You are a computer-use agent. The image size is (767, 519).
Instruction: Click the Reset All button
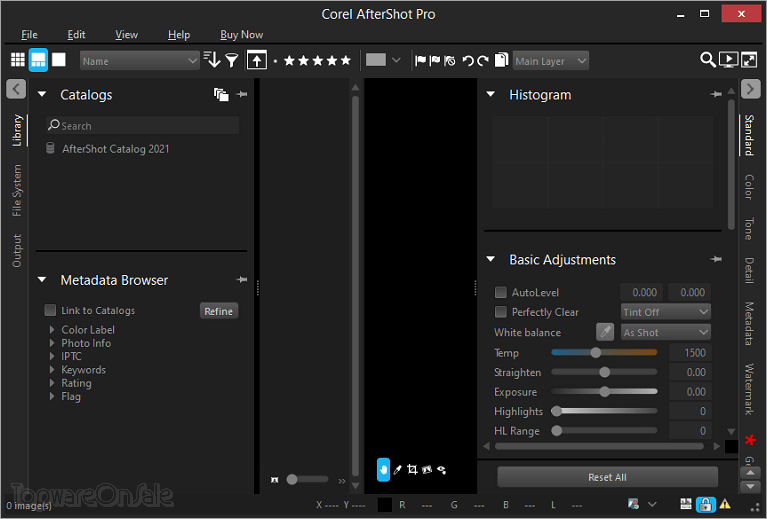click(x=608, y=477)
